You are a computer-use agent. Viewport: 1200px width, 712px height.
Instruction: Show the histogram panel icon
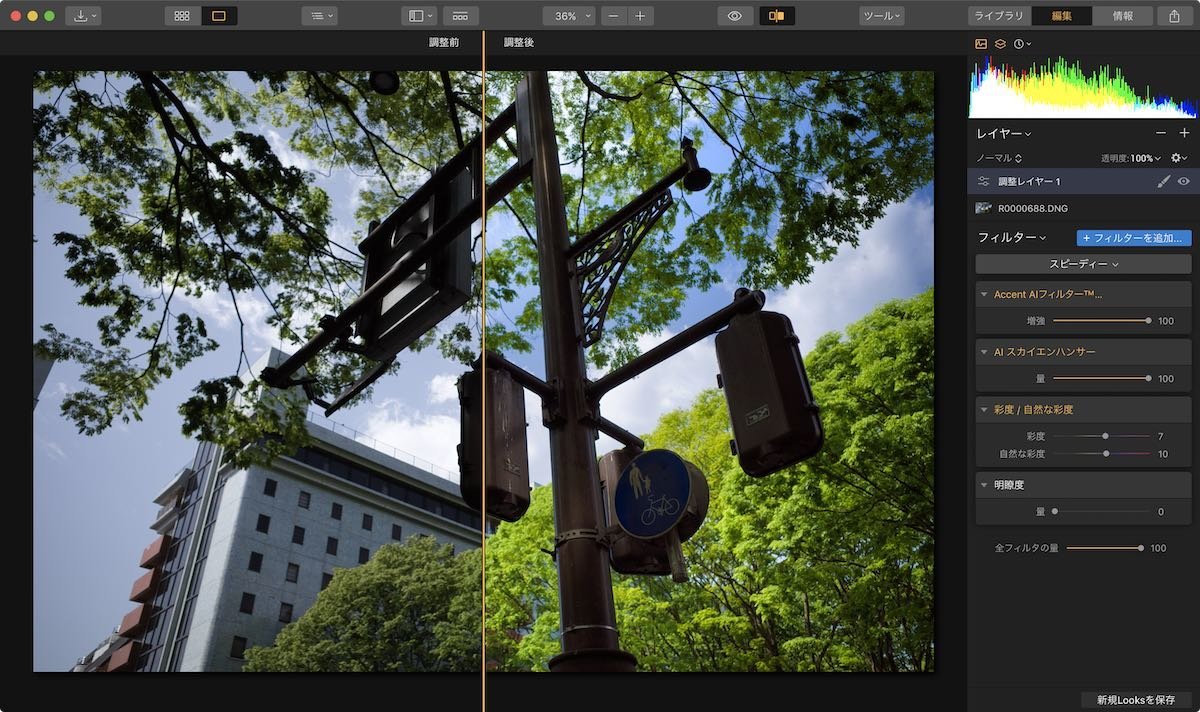click(x=980, y=43)
